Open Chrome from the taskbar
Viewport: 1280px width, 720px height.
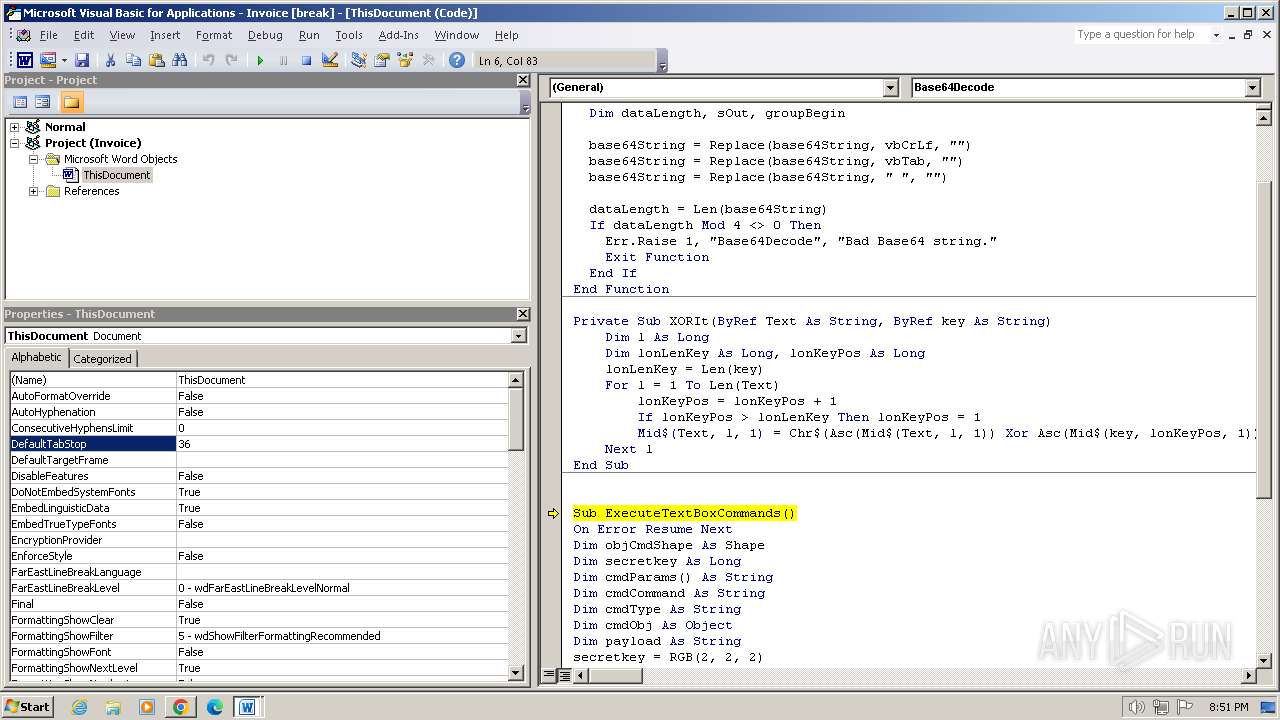[180, 707]
